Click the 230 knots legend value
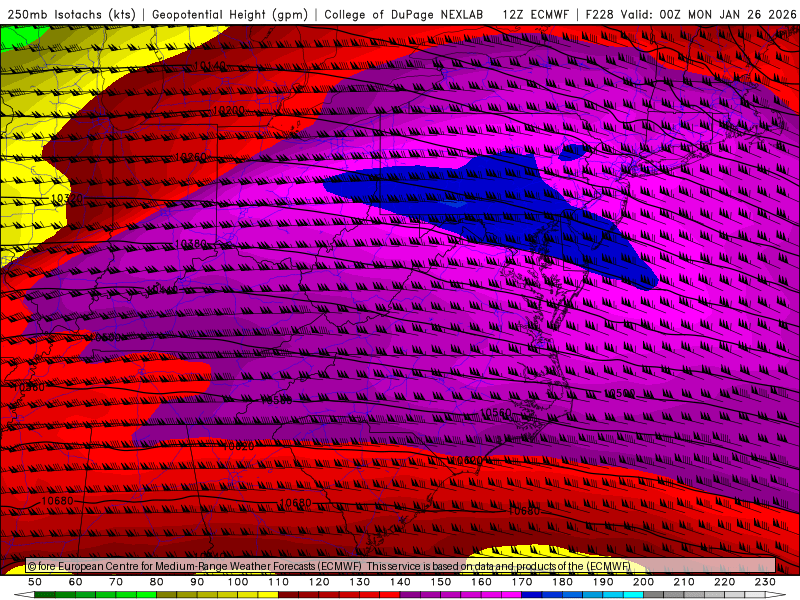This screenshot has height=600, width=800. (x=765, y=582)
